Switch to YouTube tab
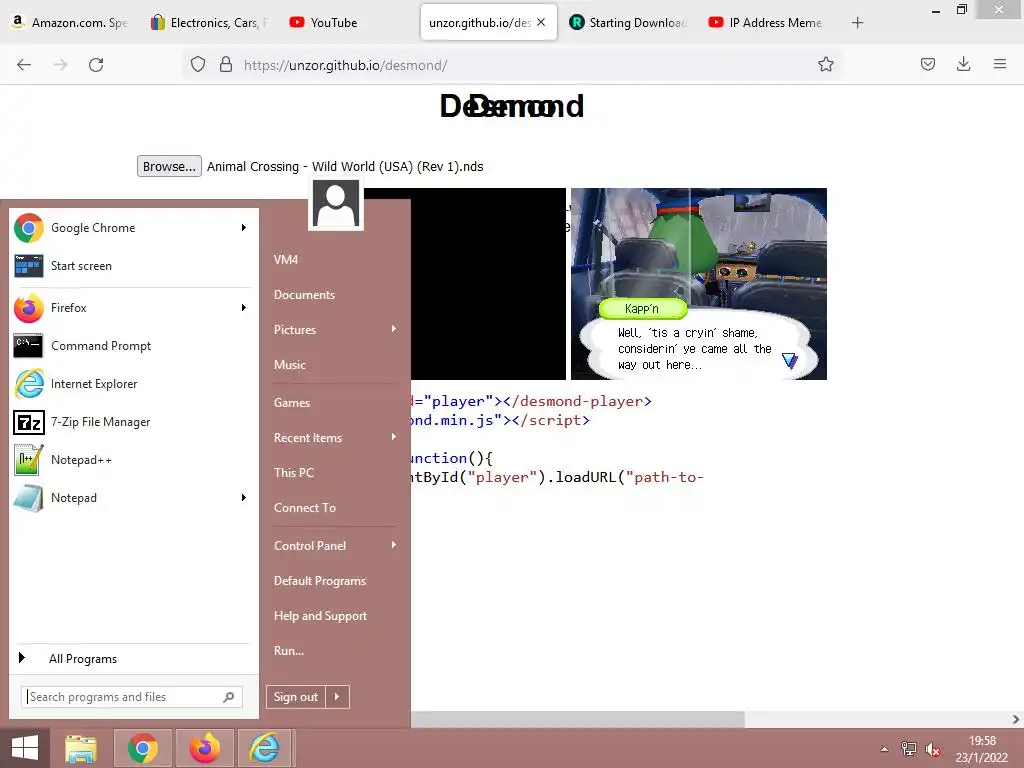Screen dimensions: 1024x768 tap(347, 22)
